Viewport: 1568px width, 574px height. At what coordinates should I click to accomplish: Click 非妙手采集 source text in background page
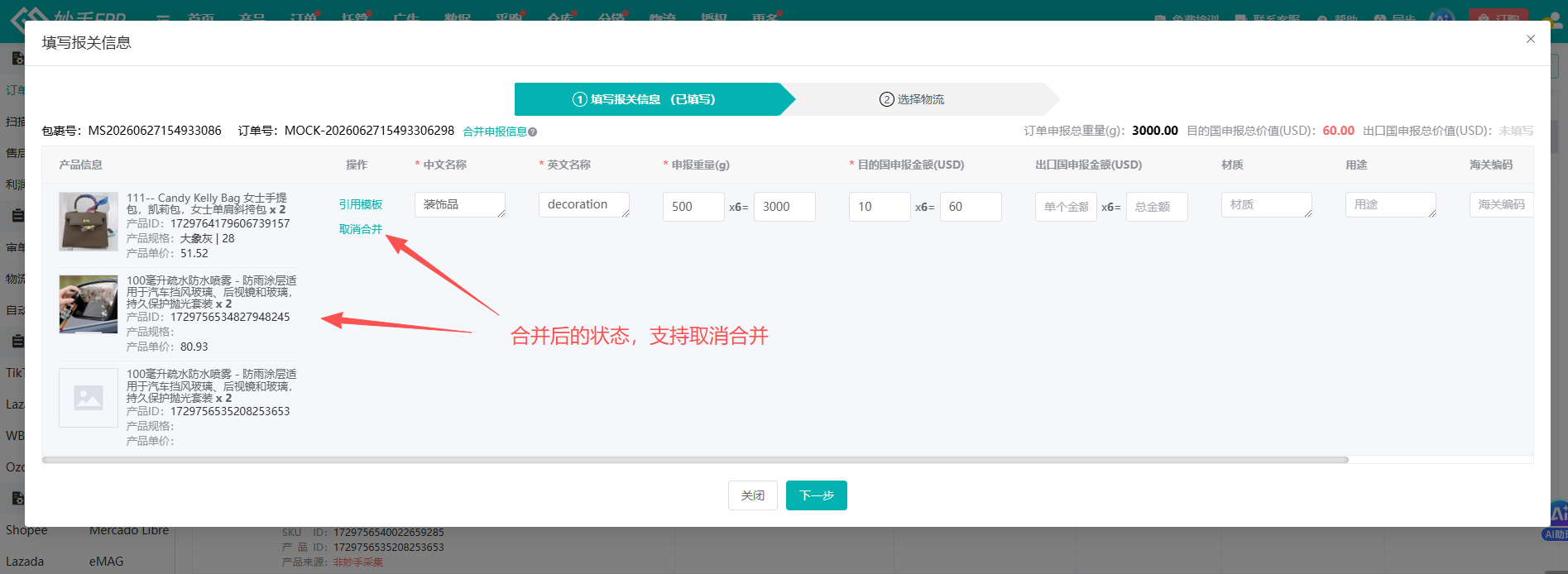pos(358,562)
